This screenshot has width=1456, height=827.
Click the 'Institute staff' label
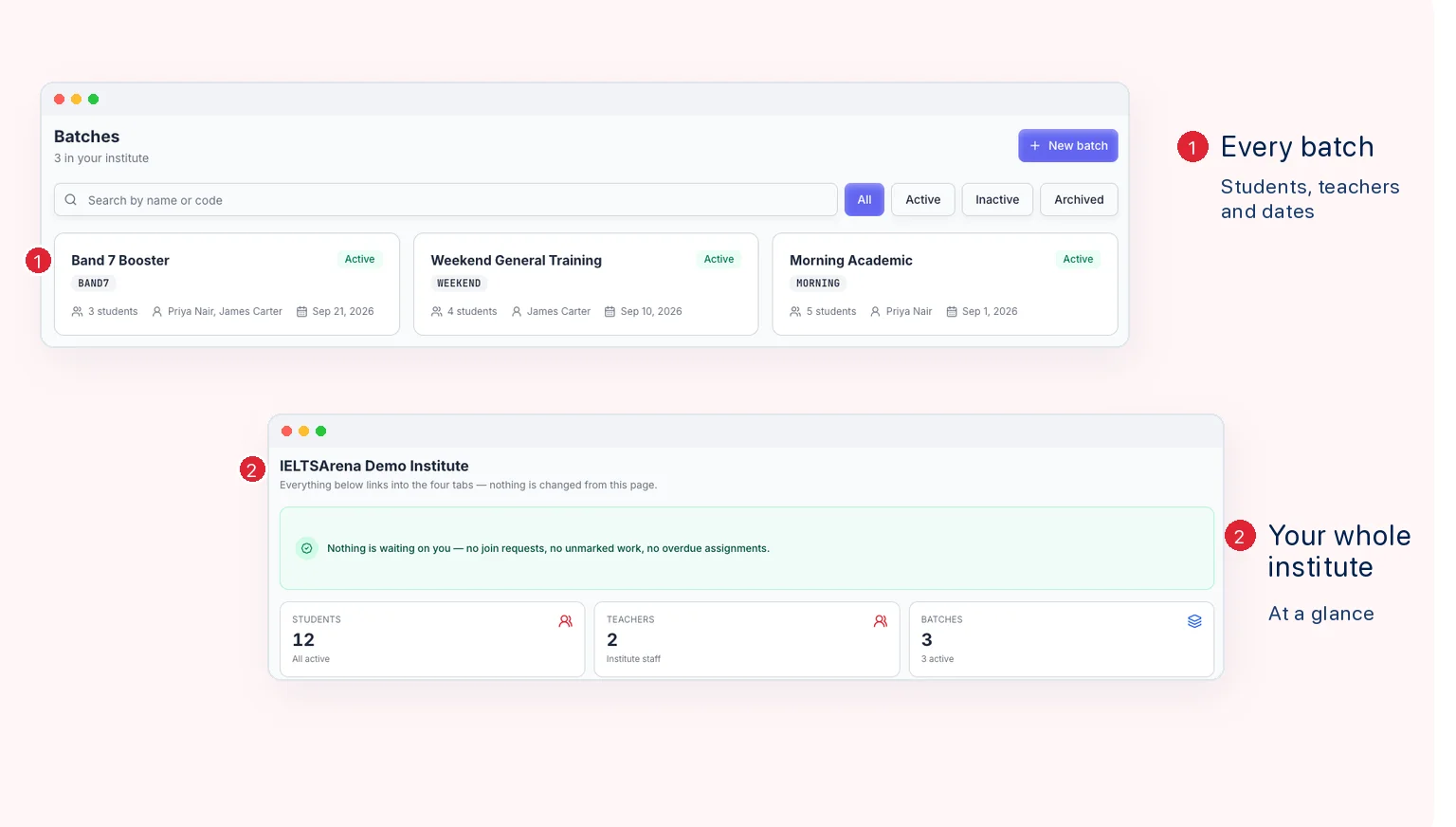click(633, 659)
